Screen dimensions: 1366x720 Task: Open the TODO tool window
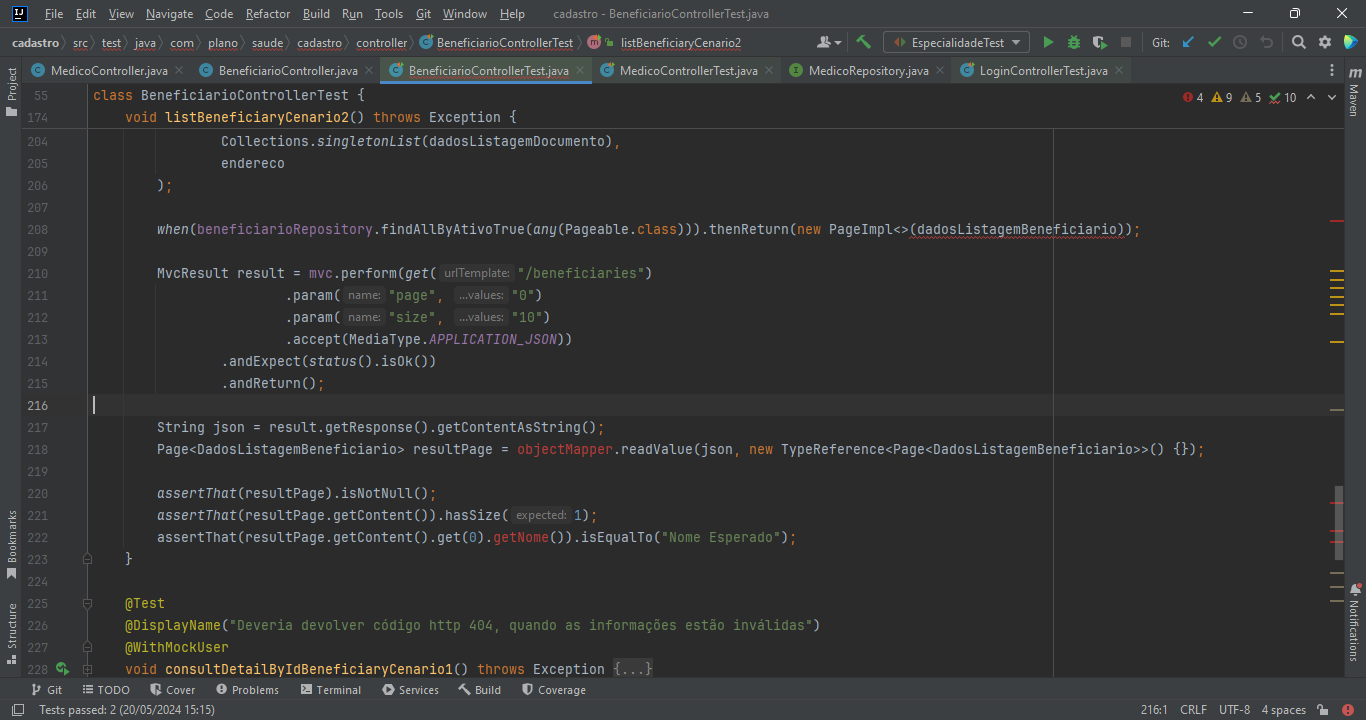point(106,690)
